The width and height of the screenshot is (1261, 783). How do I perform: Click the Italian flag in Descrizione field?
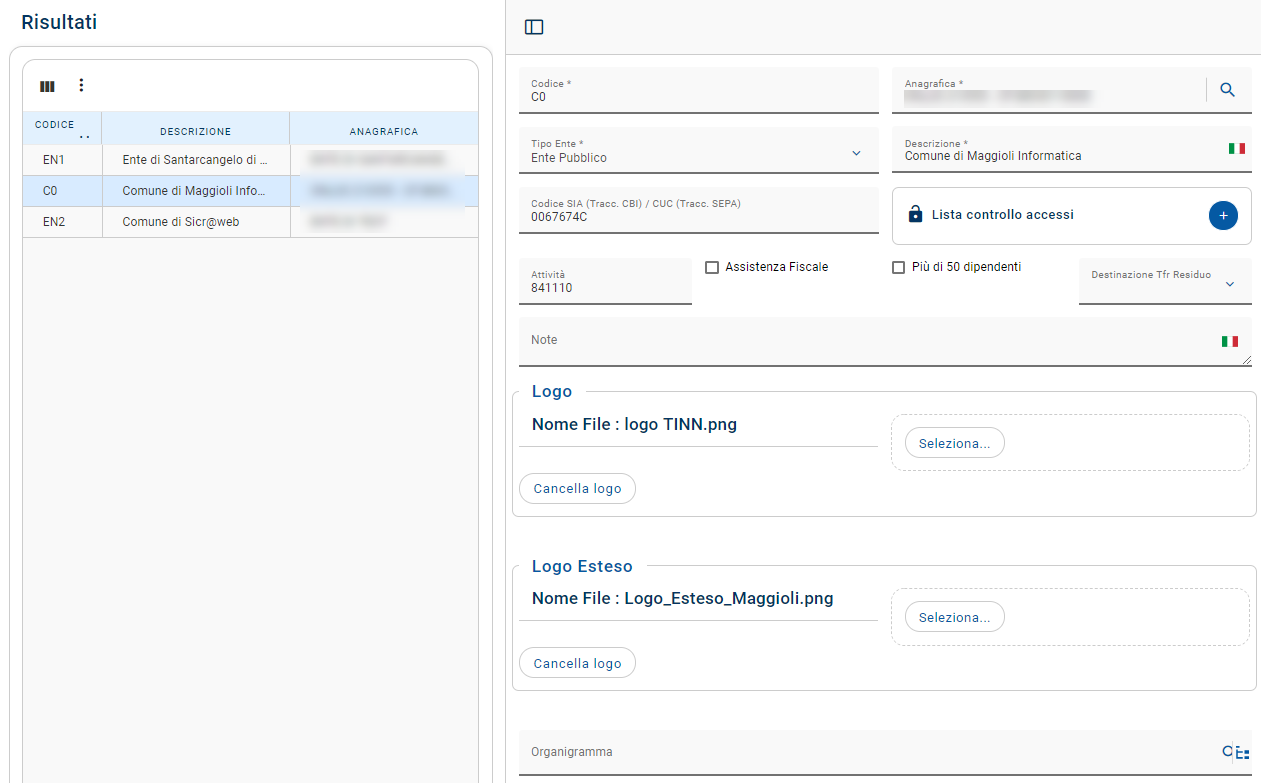tap(1237, 149)
